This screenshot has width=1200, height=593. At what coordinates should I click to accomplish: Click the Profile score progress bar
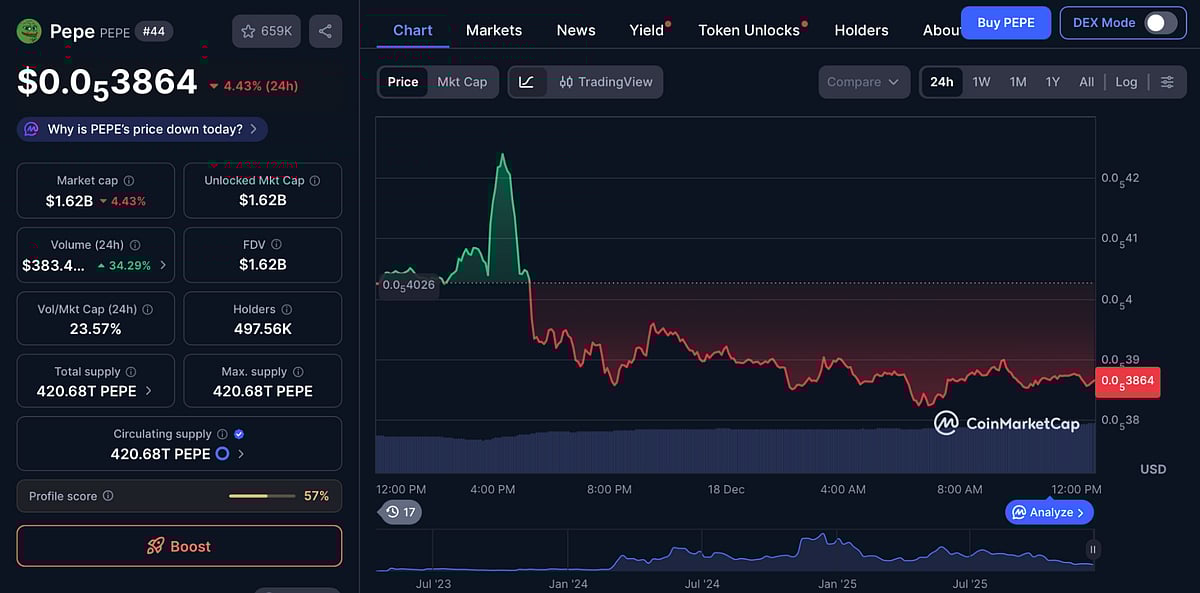coord(262,495)
